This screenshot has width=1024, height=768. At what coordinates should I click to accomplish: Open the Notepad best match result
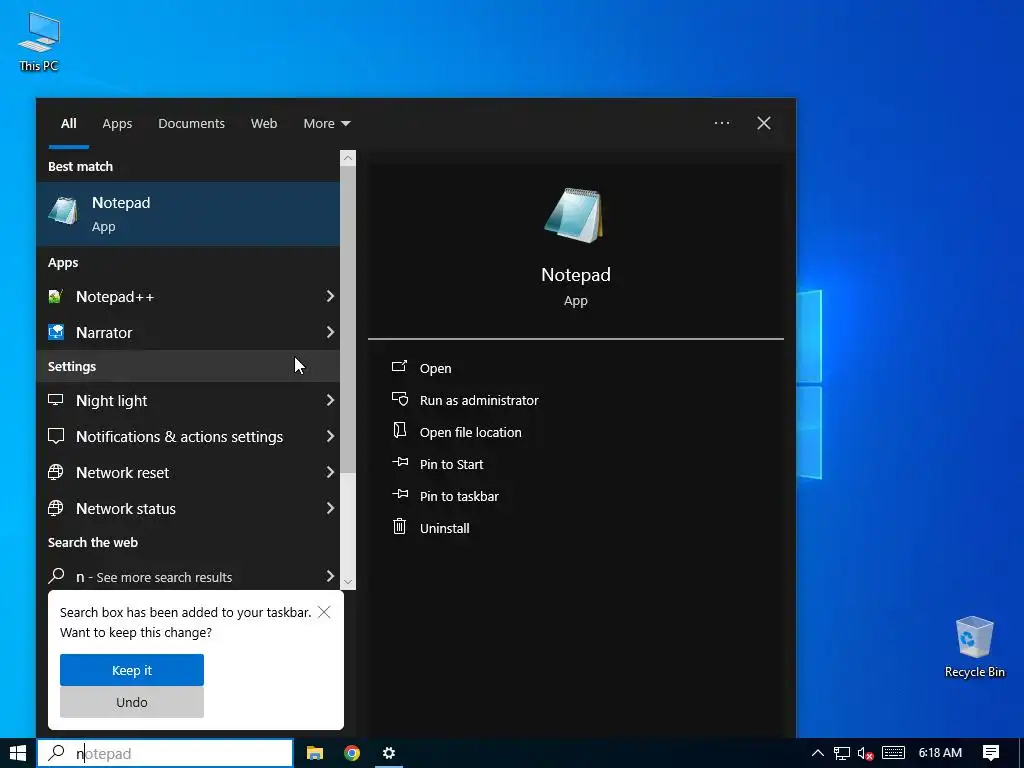pyautogui.click(x=188, y=214)
